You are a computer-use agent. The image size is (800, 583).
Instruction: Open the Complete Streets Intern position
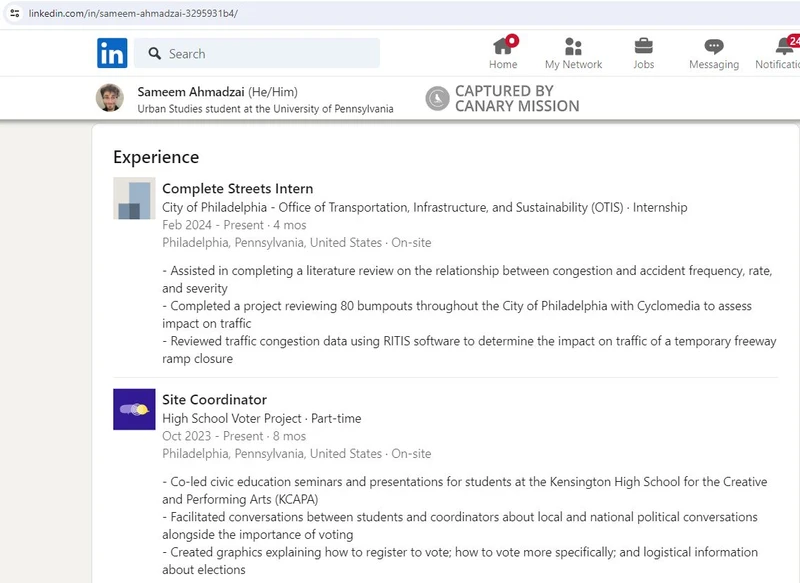pyautogui.click(x=237, y=188)
